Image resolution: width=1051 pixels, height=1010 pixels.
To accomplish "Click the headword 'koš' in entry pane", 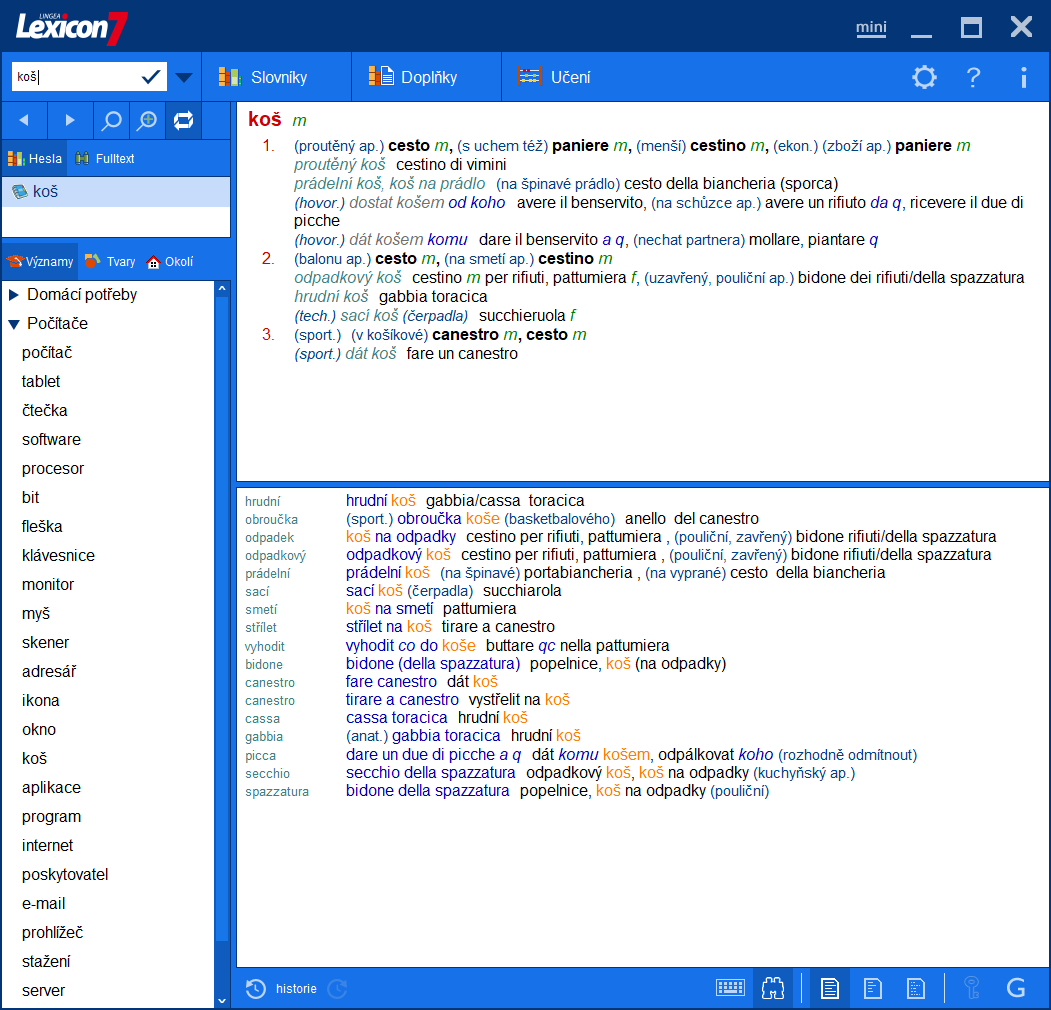I will coord(265,119).
